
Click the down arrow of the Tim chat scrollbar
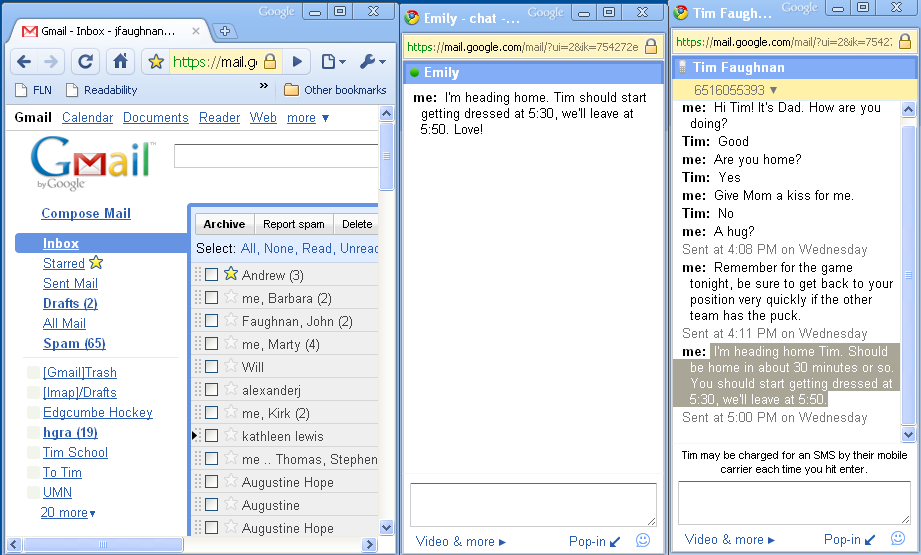(x=908, y=435)
